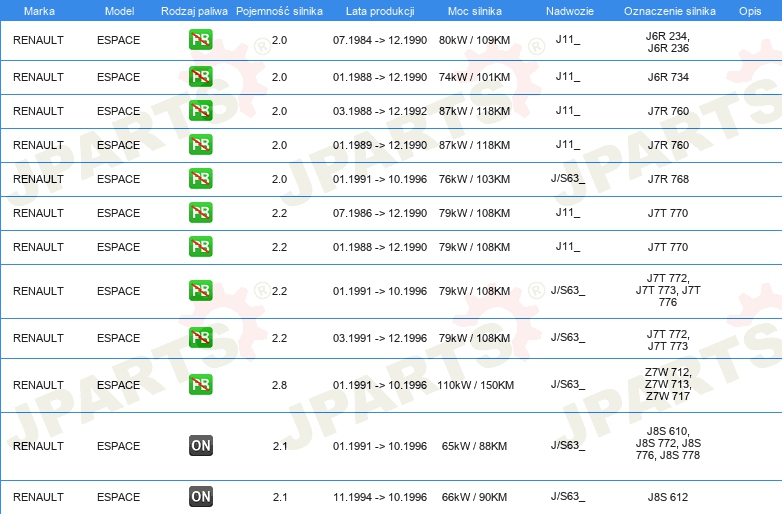Click the Nadwozie column header
The height and width of the screenshot is (514, 782).
coord(570,11)
